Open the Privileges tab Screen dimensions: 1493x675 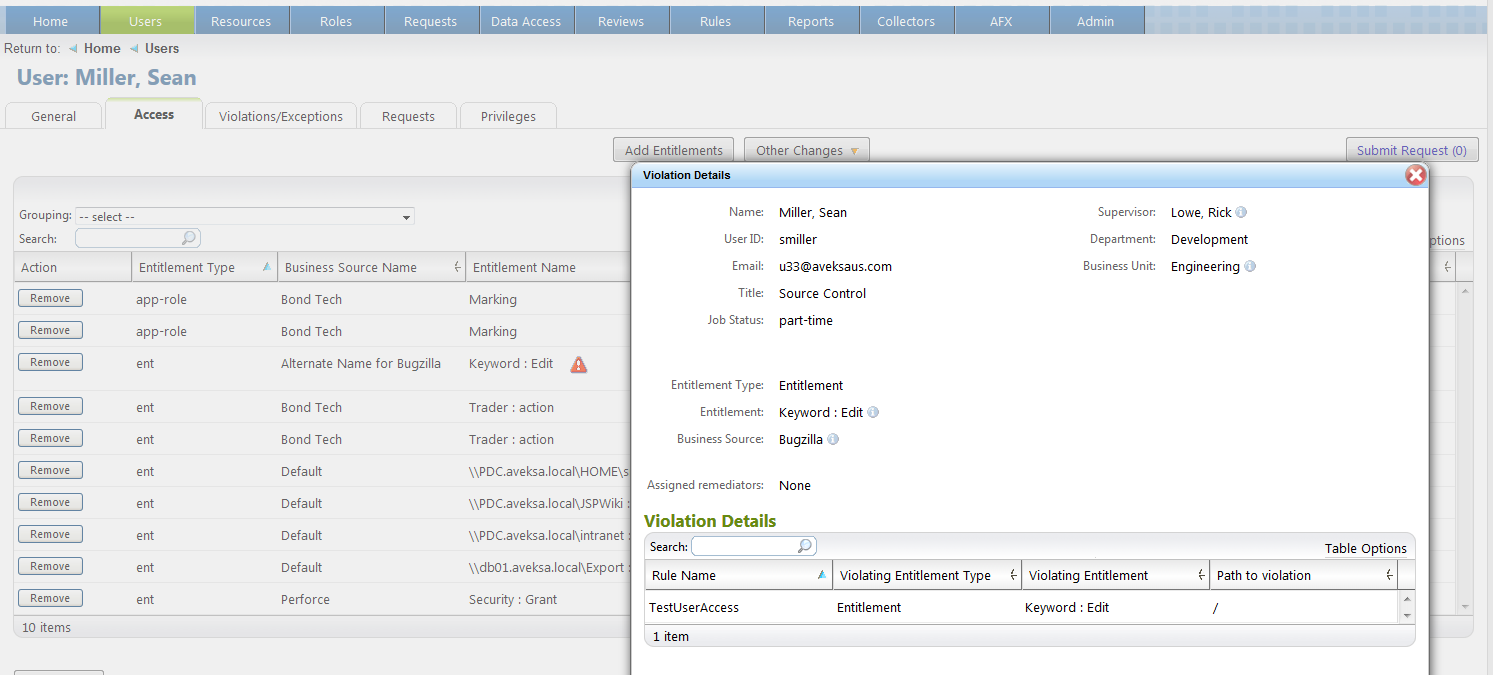(x=508, y=116)
